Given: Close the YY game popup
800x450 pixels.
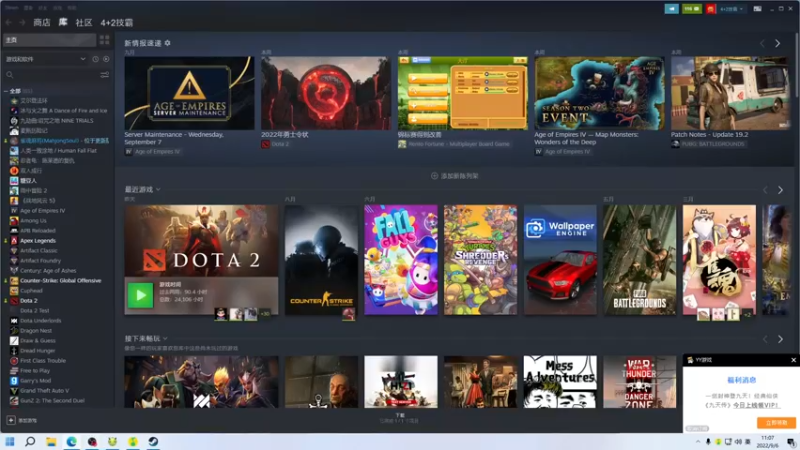Looking at the screenshot, I should [x=793, y=360].
